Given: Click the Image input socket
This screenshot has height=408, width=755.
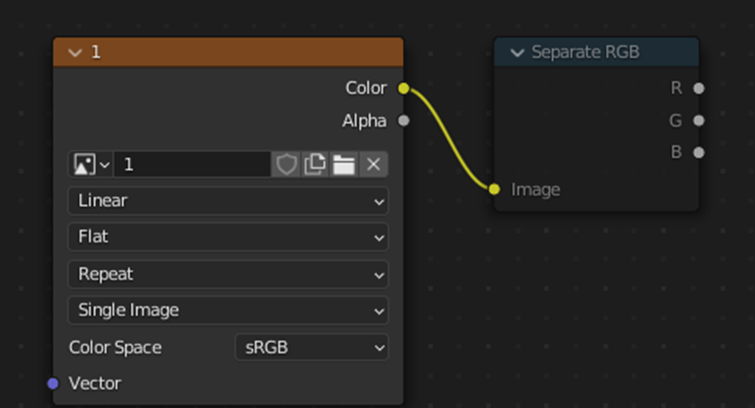Looking at the screenshot, I should pos(494,189).
